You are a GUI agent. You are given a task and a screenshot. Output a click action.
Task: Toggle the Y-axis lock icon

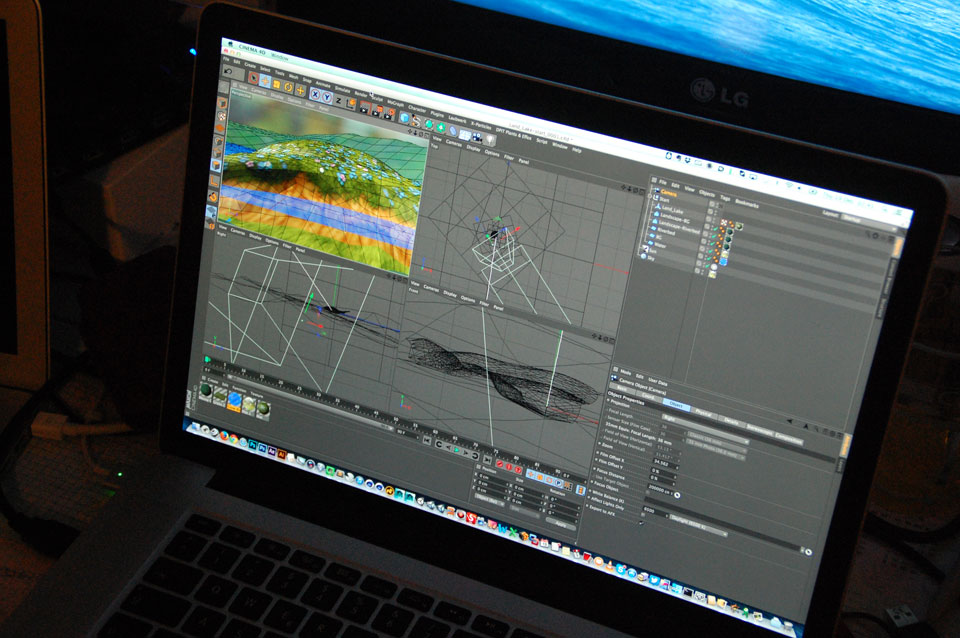326,96
